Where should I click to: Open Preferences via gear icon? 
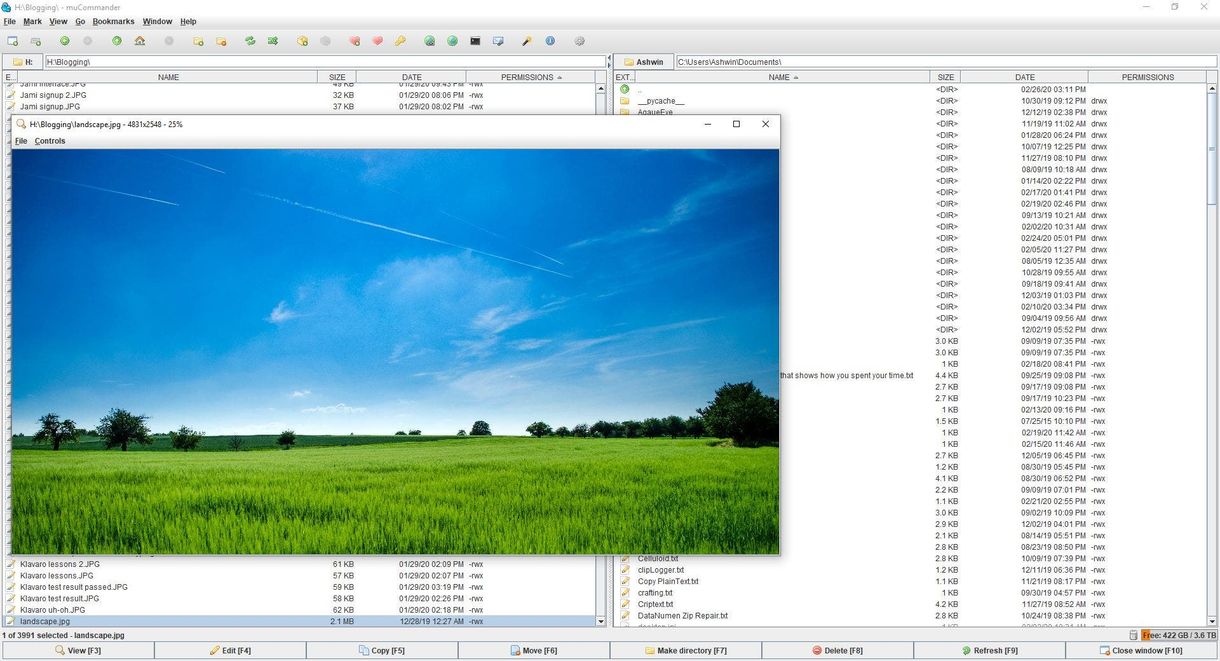coord(579,41)
